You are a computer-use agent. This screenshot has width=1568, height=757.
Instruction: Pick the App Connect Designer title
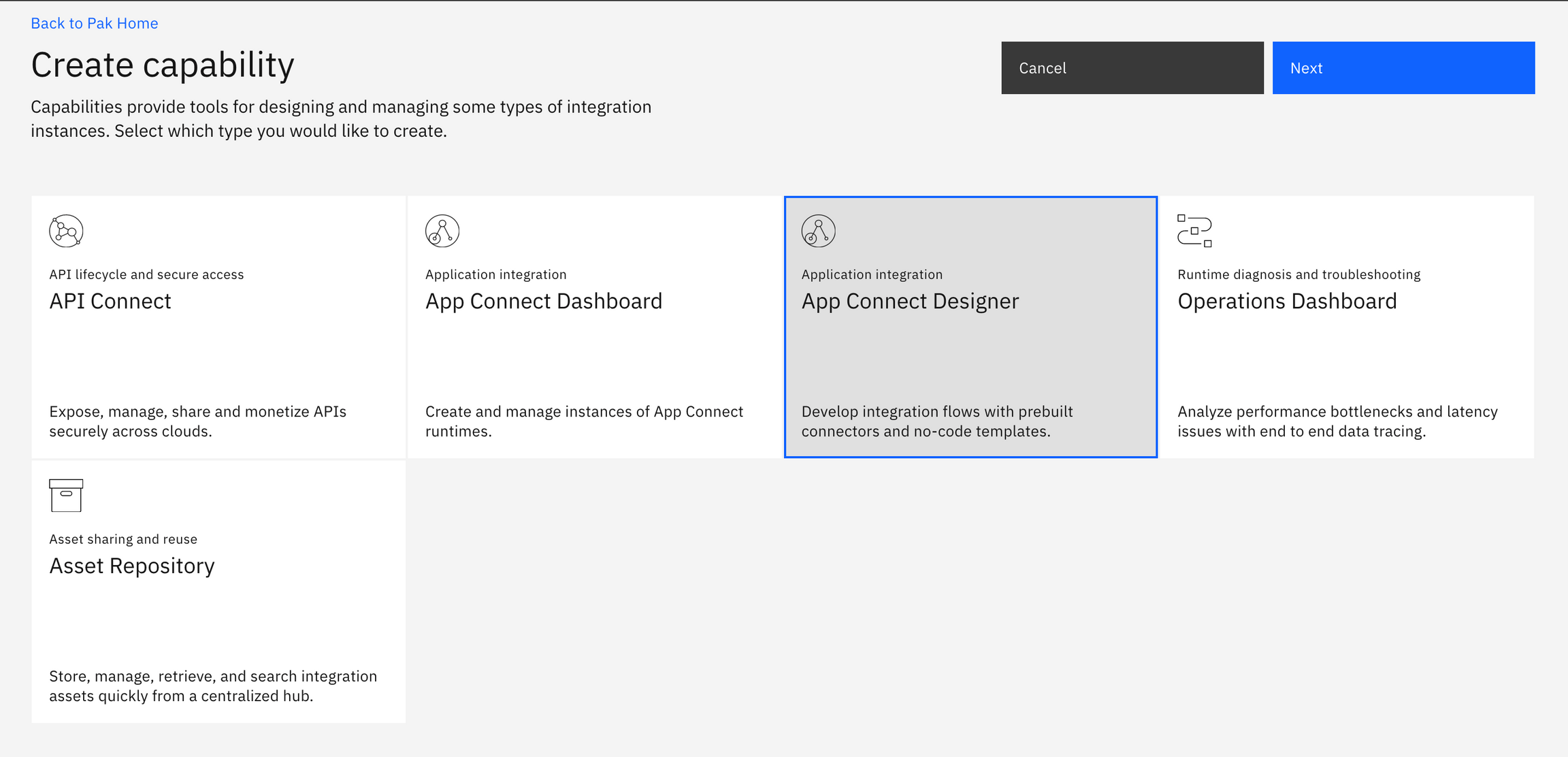[x=911, y=301]
